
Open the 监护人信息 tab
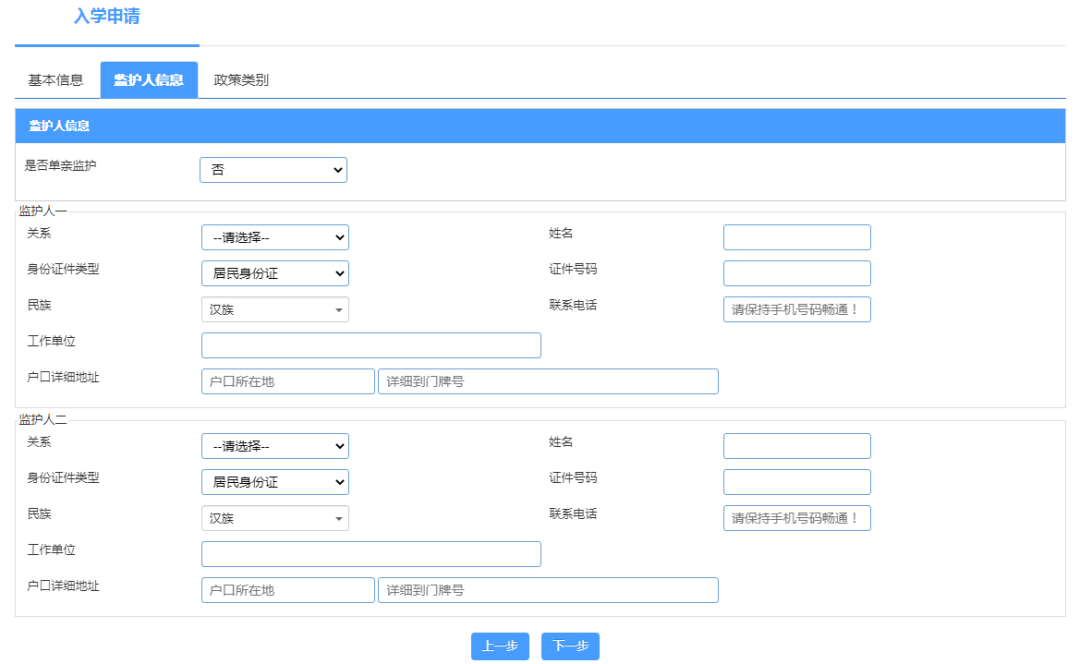(148, 80)
